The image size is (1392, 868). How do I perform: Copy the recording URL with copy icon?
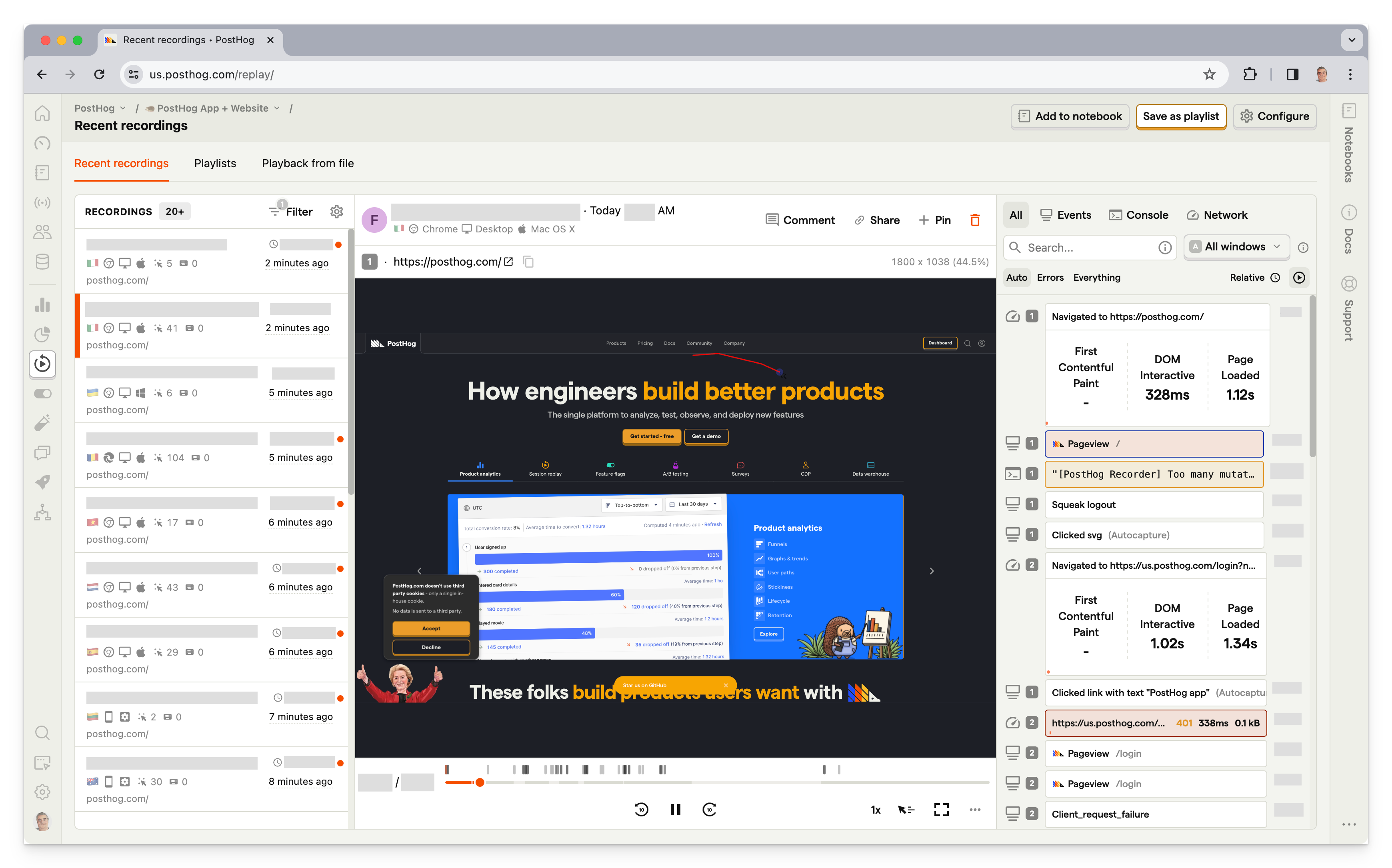pos(528,262)
